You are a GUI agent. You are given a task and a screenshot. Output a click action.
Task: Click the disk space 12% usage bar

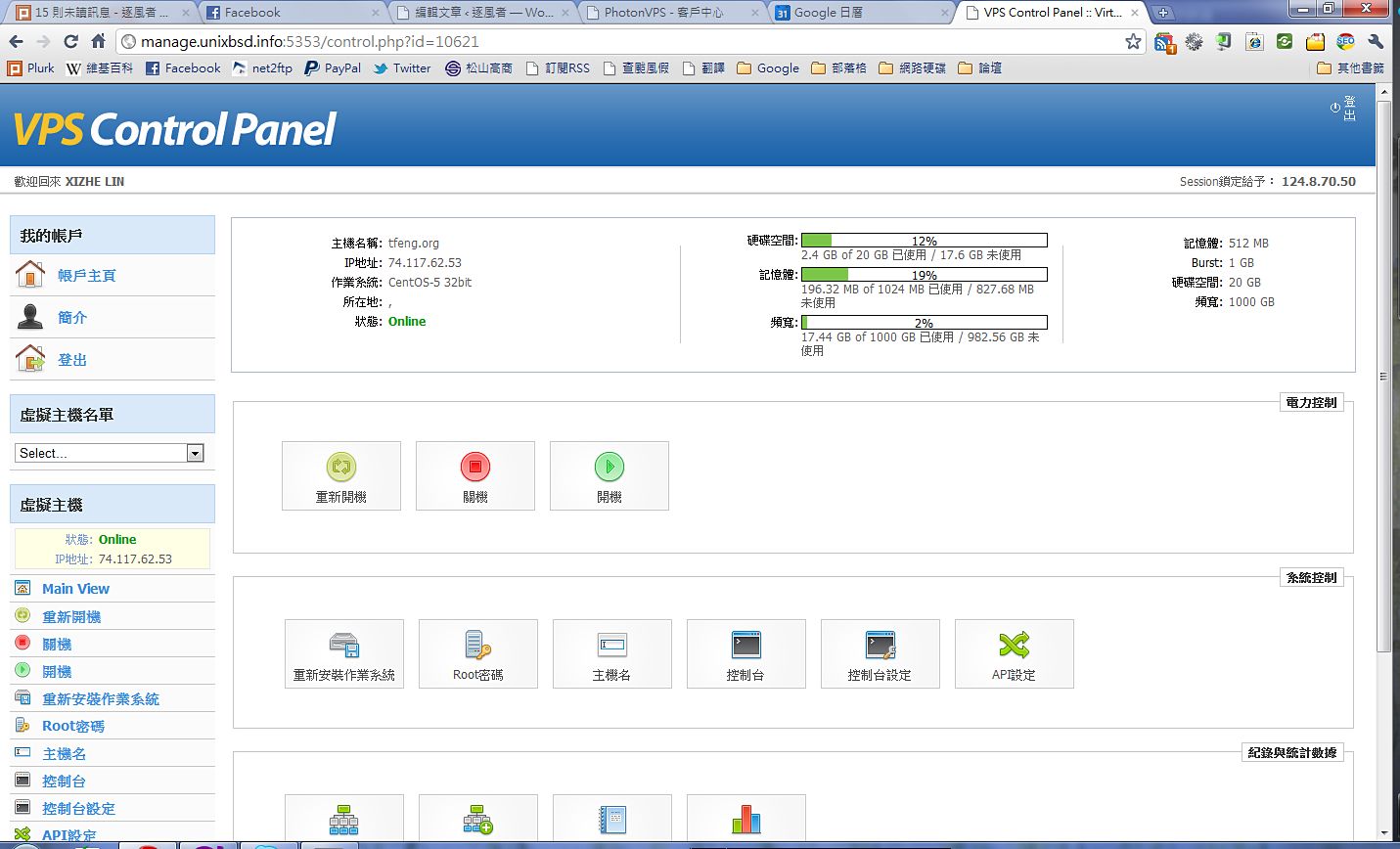click(925, 240)
